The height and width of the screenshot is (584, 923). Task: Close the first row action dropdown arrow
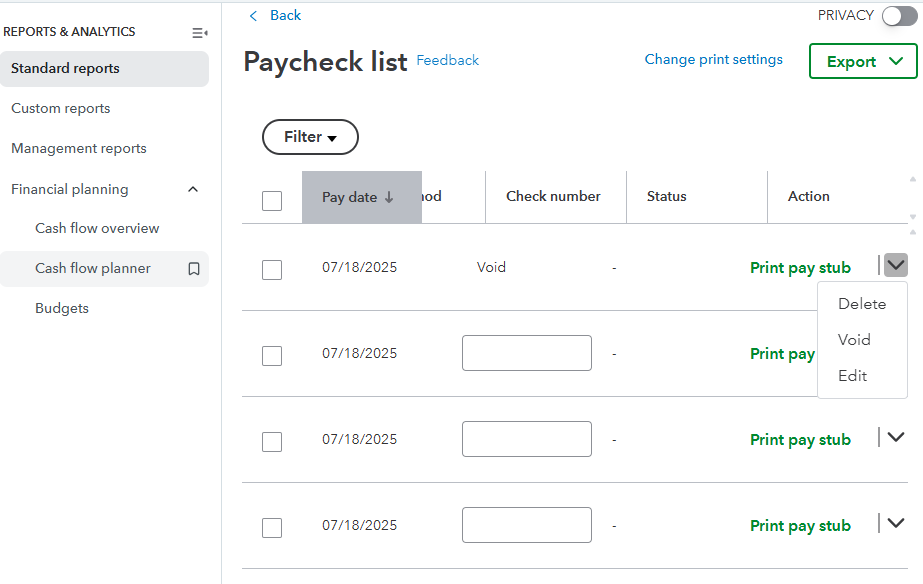pyautogui.click(x=896, y=265)
